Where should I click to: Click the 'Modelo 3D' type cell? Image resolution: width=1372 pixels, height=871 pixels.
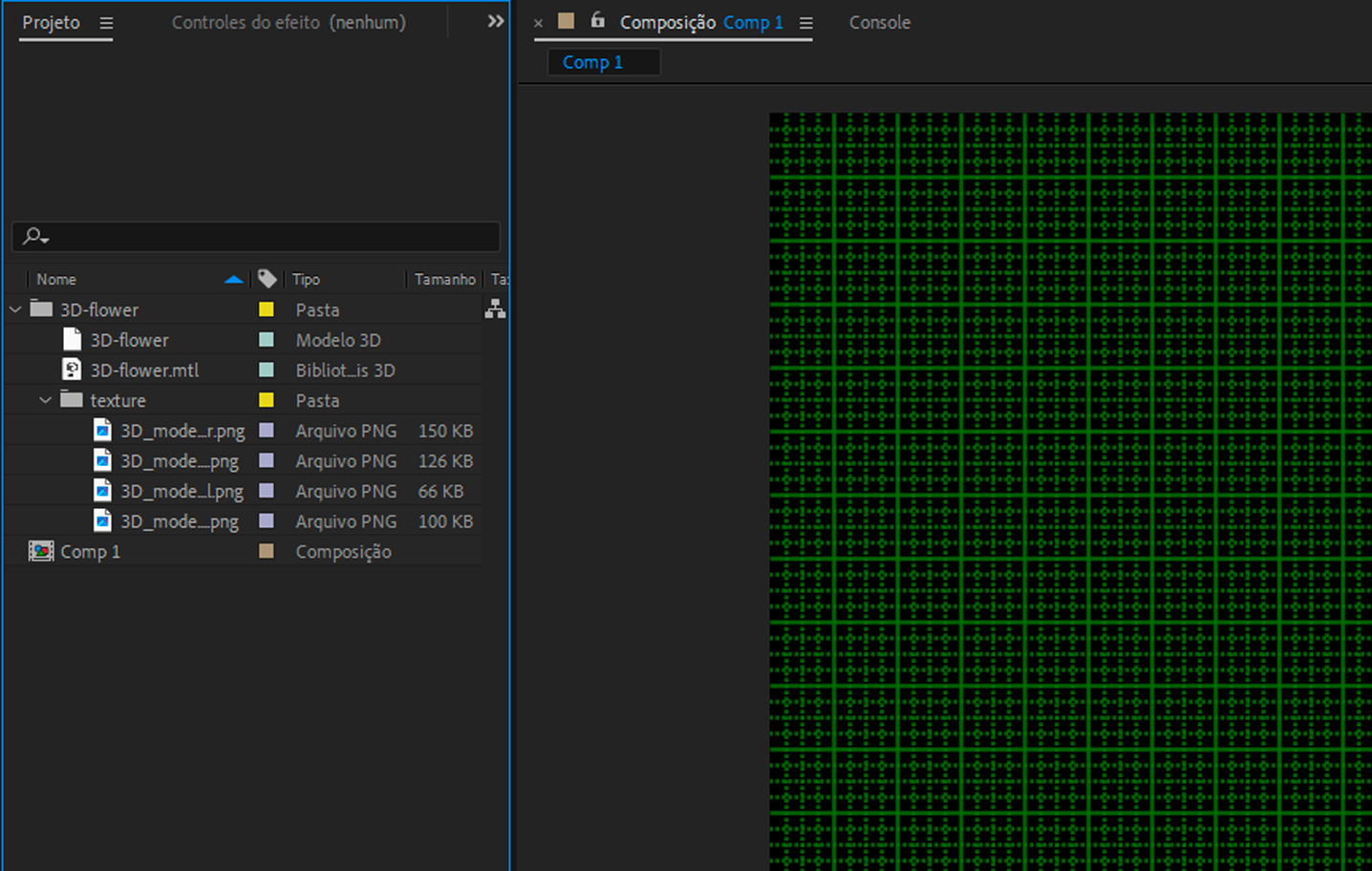pos(338,339)
